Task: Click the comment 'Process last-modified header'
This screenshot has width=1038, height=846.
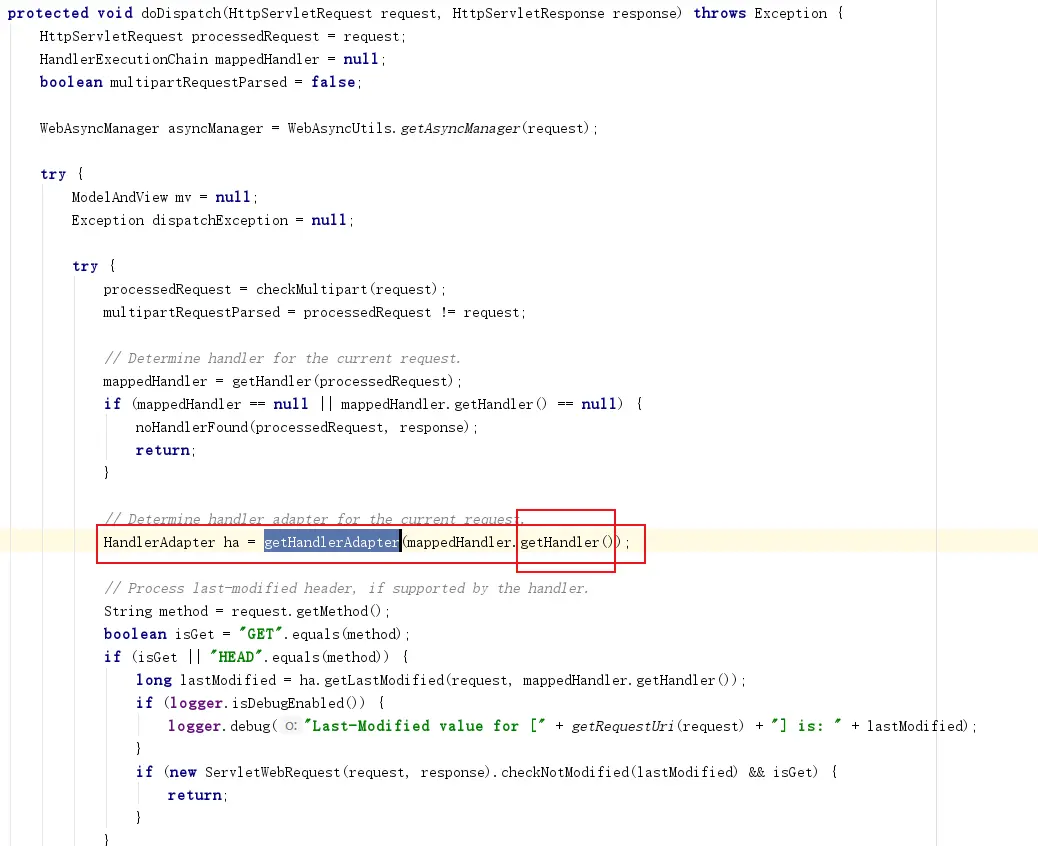Action: [x=347, y=588]
